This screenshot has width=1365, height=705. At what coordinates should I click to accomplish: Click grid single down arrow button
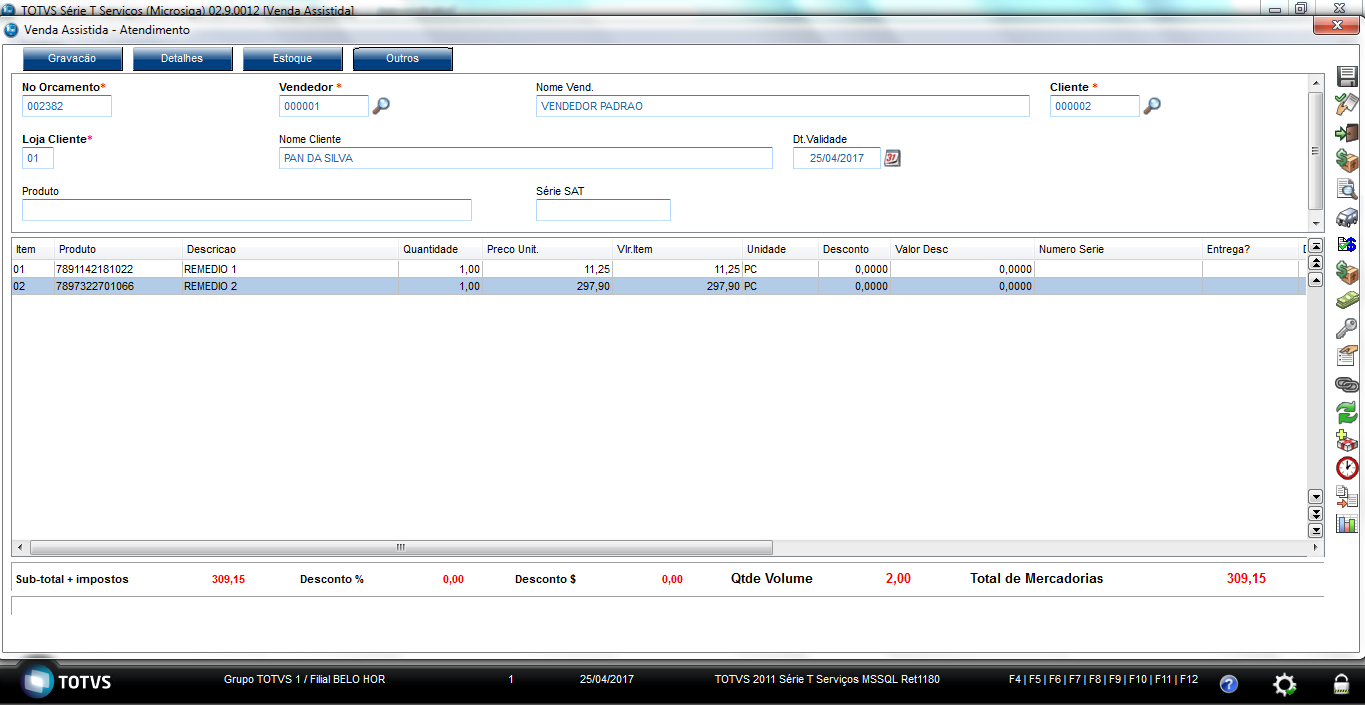(1316, 496)
